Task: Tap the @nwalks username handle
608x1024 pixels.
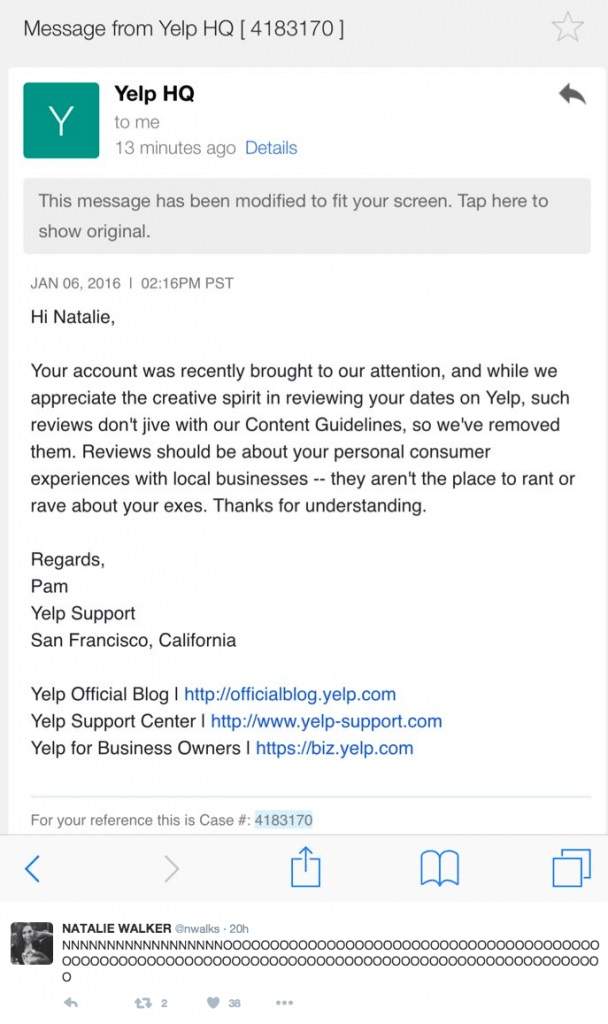Action: 200,928
